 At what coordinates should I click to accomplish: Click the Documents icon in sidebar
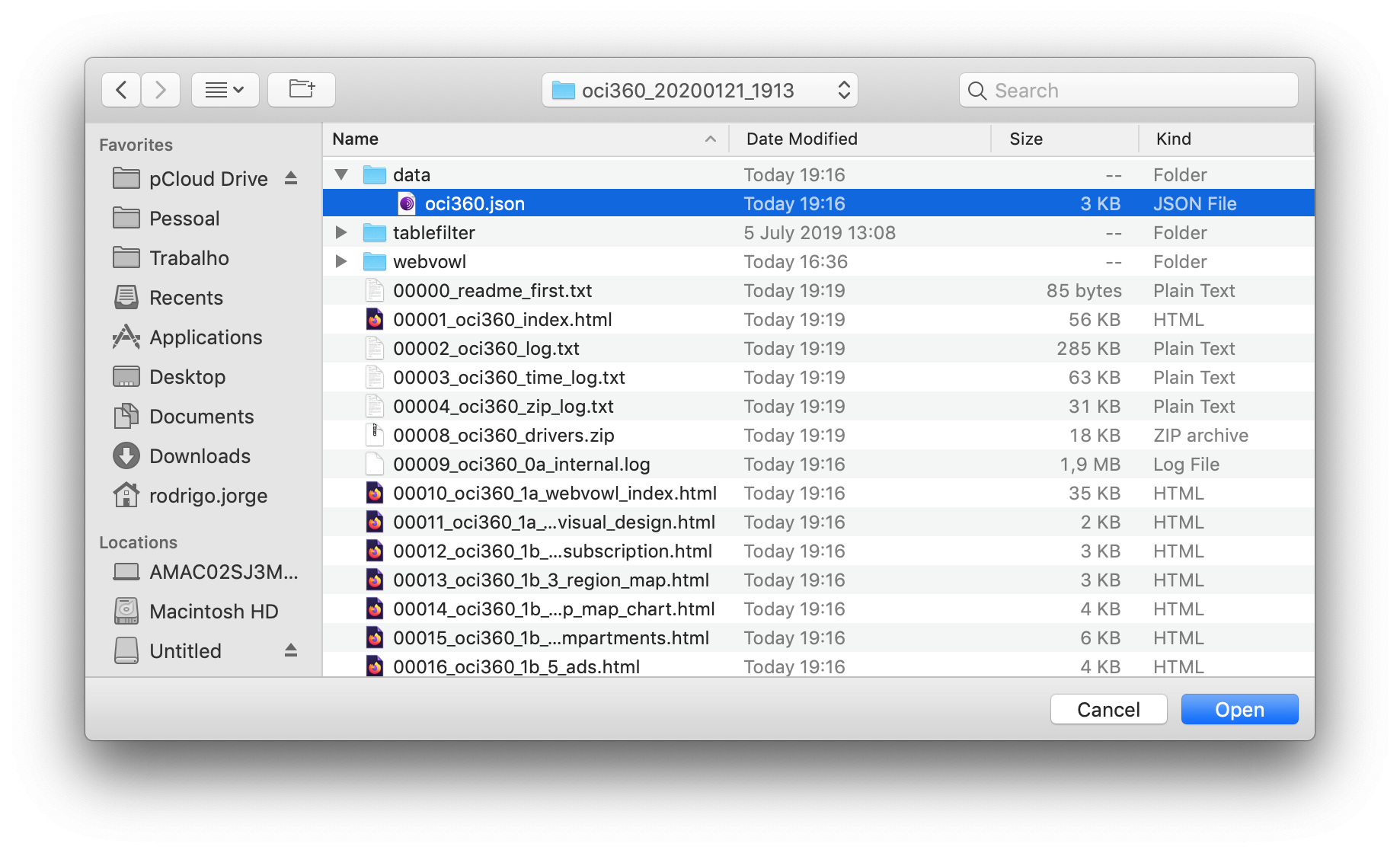point(126,416)
